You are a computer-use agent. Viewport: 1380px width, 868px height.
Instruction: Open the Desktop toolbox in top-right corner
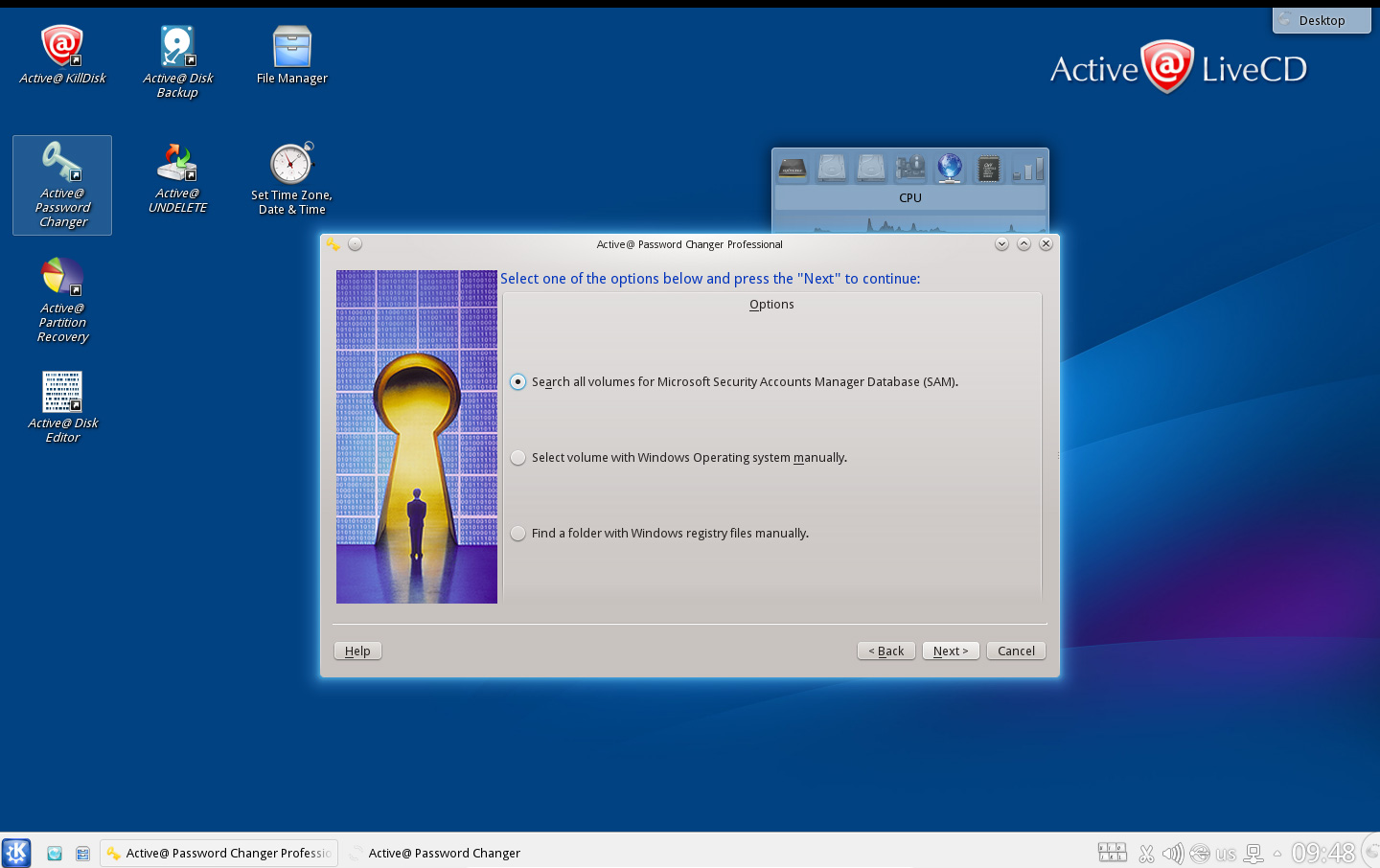coord(1322,20)
